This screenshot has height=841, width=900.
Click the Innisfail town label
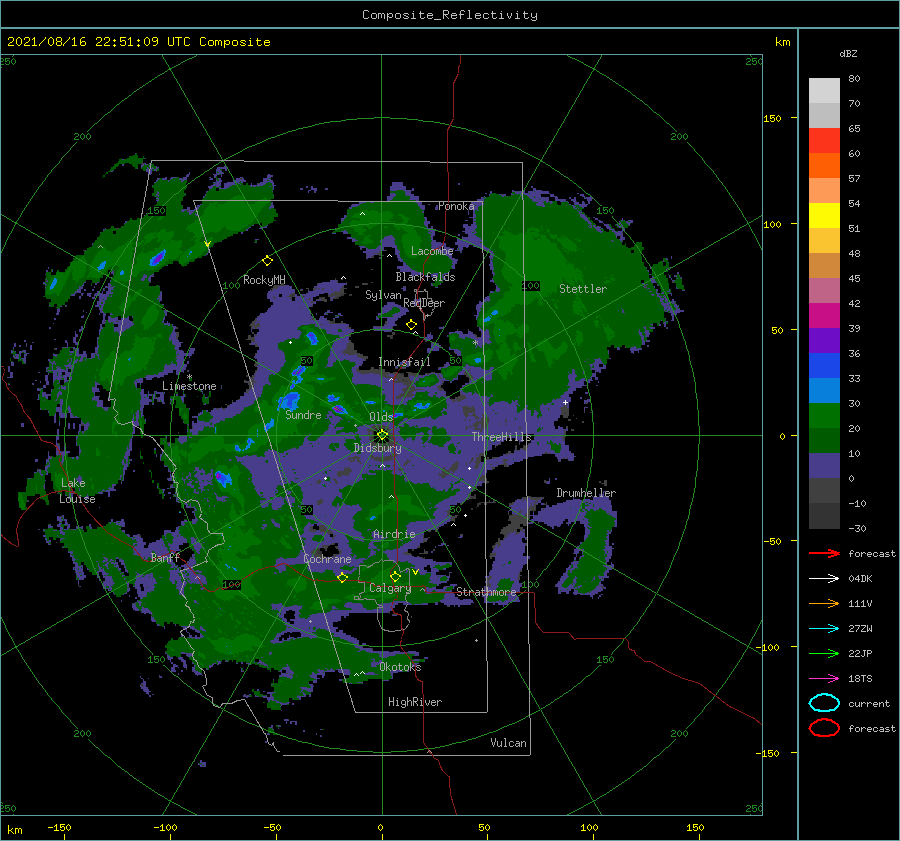point(404,362)
